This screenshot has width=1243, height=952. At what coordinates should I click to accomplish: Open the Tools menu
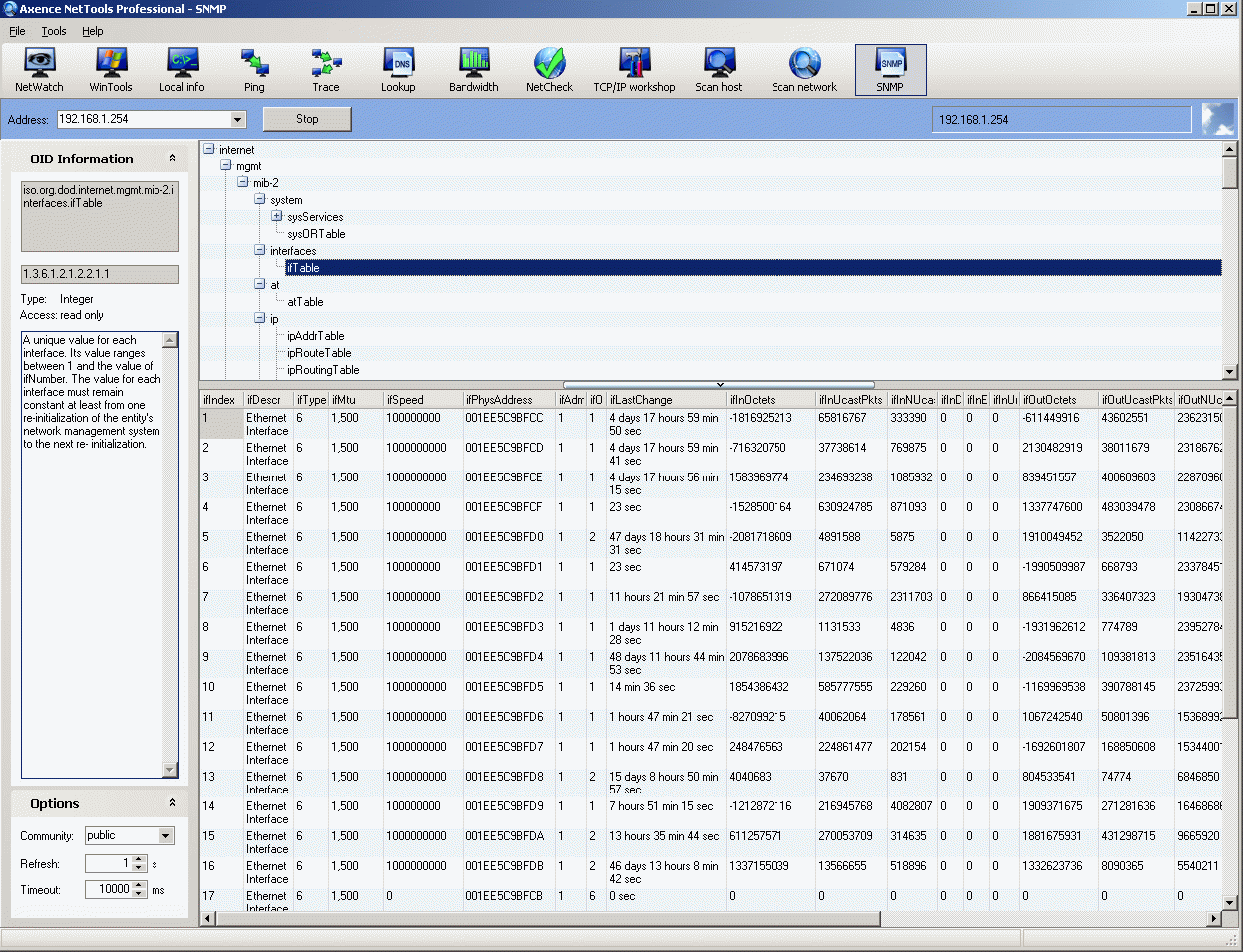point(54,31)
